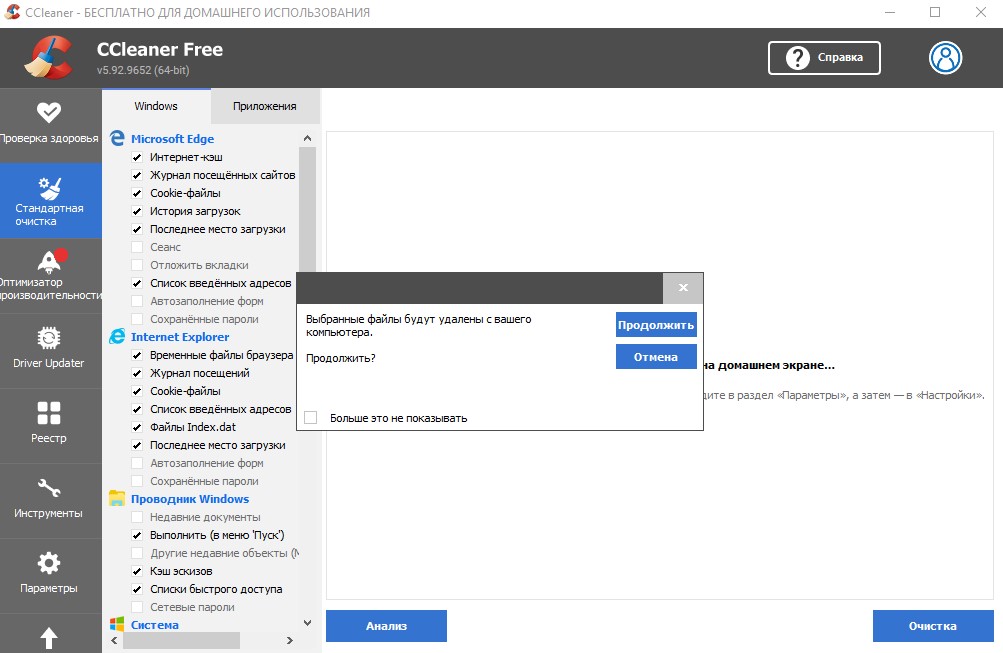The height and width of the screenshot is (653, 1003).
Task: Enable Недавние документы under Проводник Windows
Action: [136, 517]
